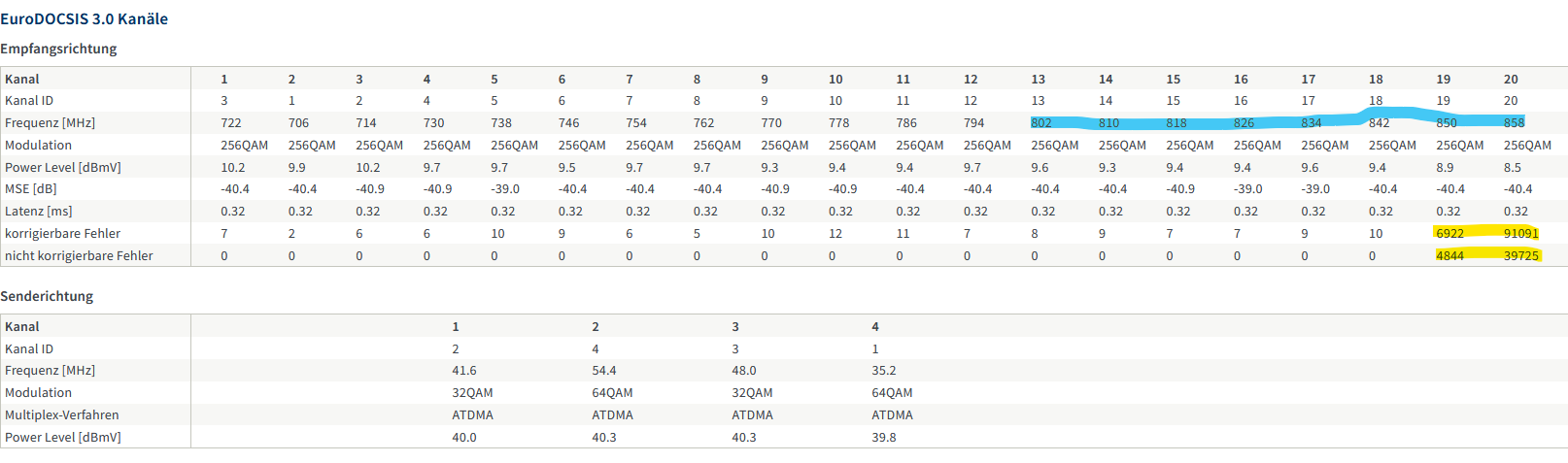Click the Senderichtung section title

(x=47, y=296)
